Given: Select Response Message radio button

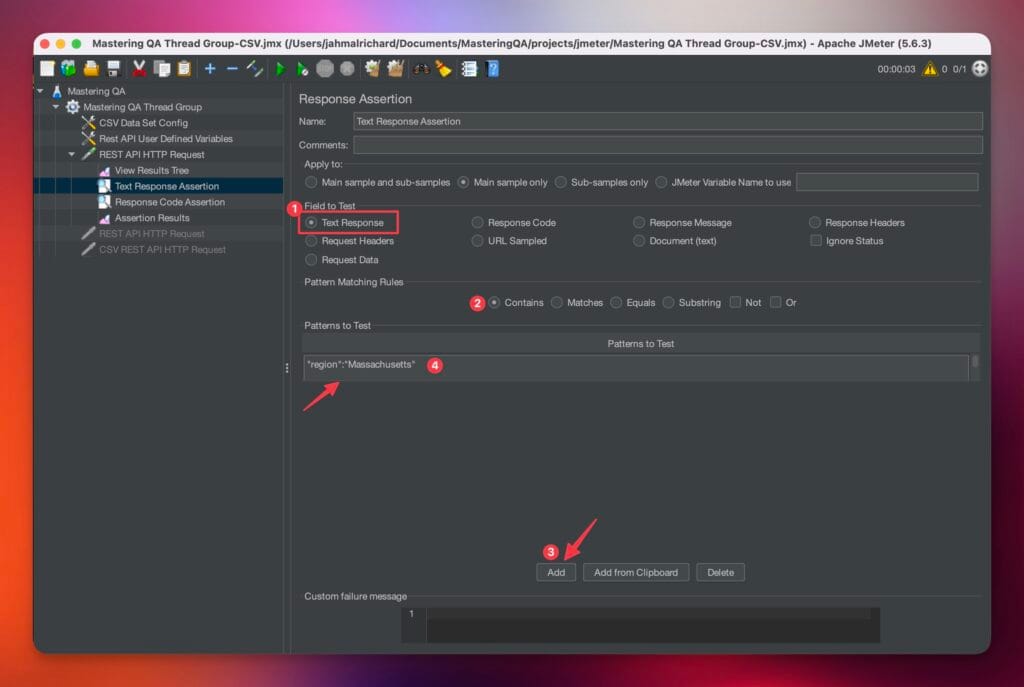Looking at the screenshot, I should (639, 223).
